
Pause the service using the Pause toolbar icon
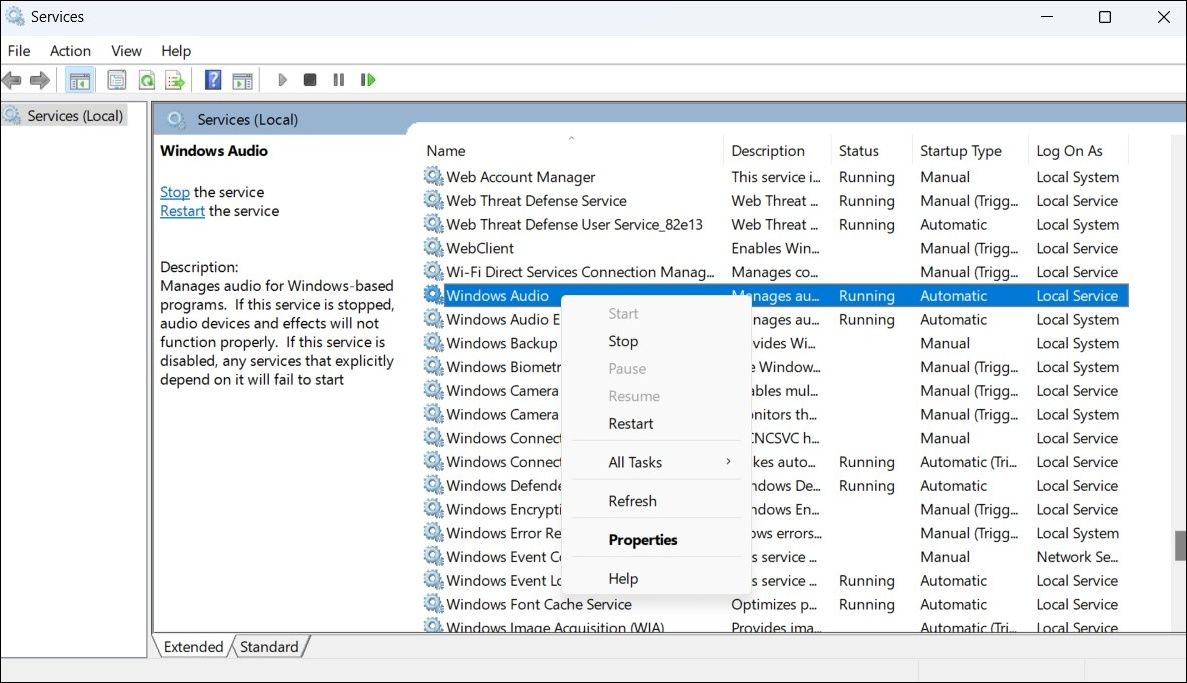tap(337, 79)
